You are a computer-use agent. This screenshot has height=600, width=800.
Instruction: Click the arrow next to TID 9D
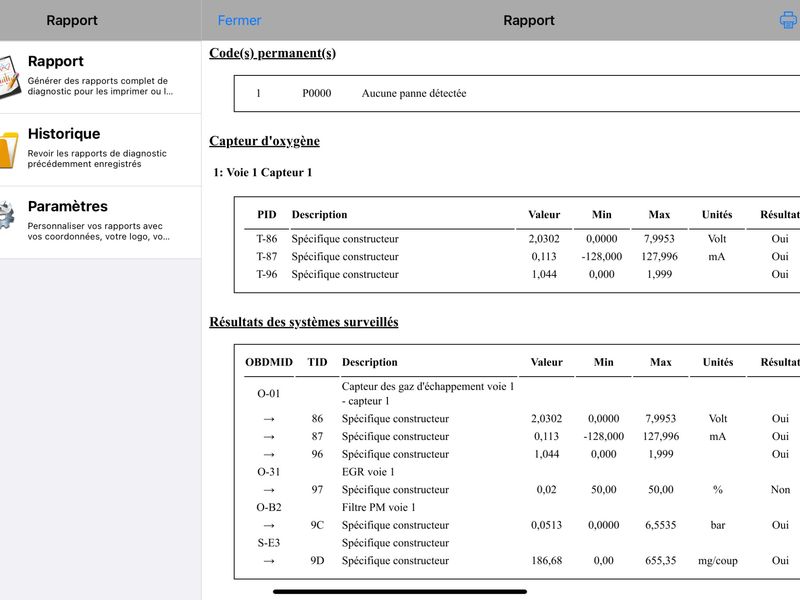pos(269,561)
